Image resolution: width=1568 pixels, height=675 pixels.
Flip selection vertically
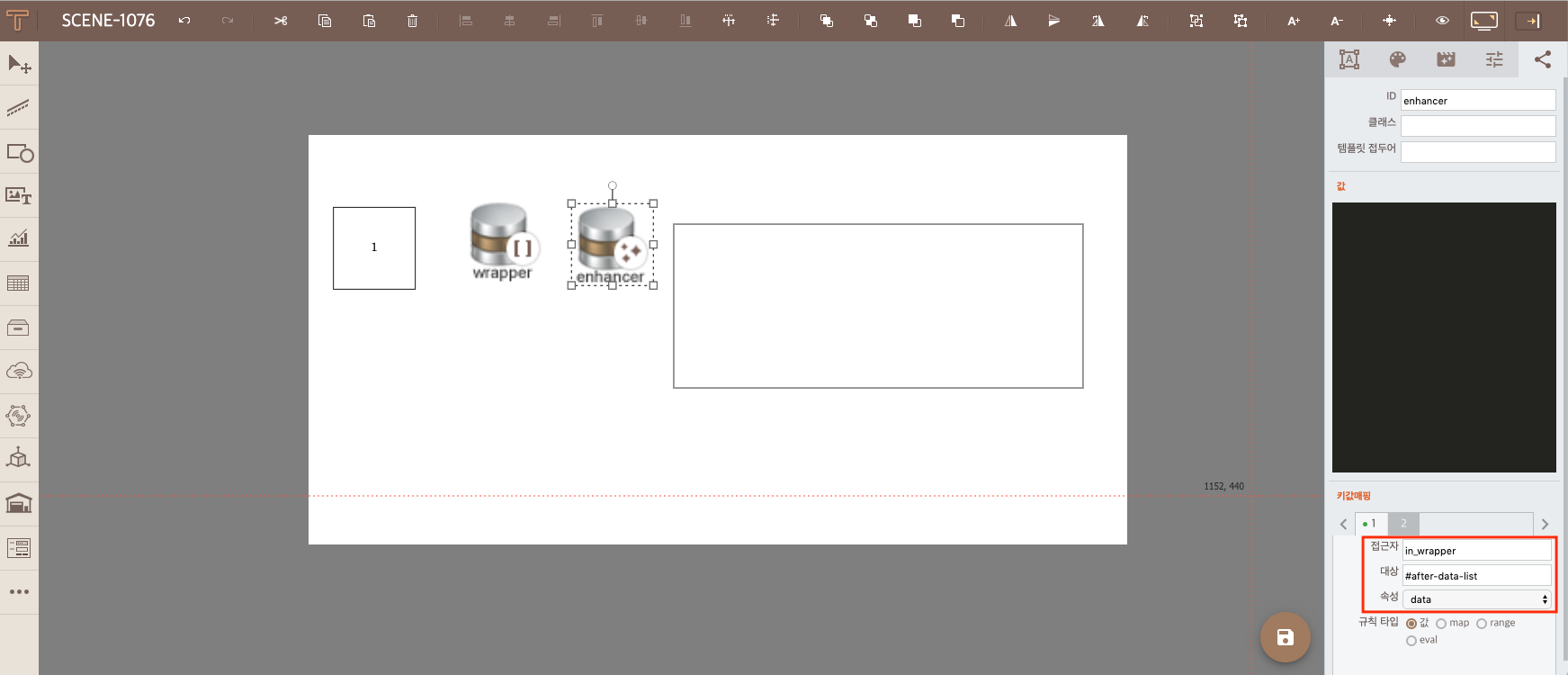click(x=1054, y=21)
